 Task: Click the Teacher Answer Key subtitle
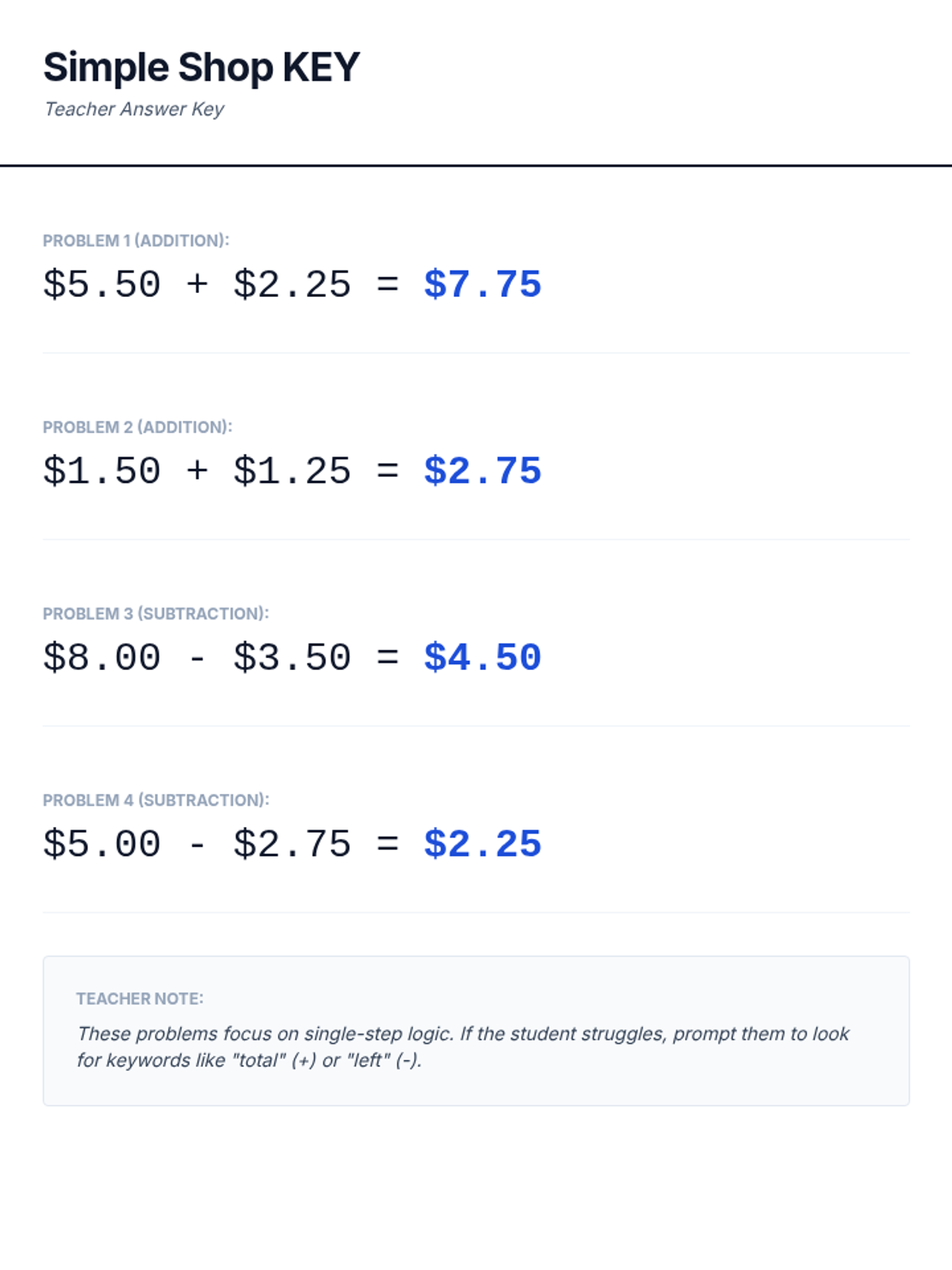pos(134,109)
